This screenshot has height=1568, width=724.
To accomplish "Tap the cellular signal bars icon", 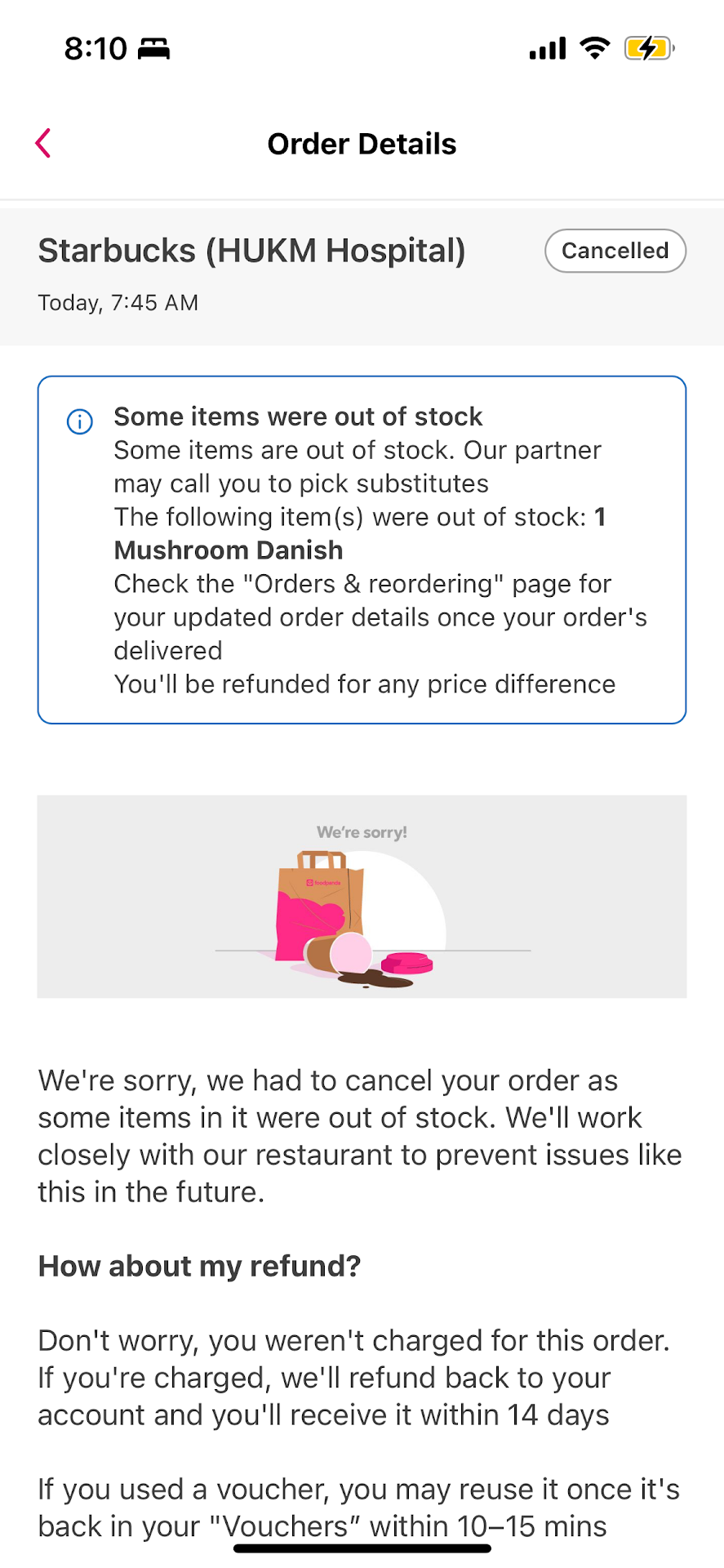I will (x=547, y=49).
